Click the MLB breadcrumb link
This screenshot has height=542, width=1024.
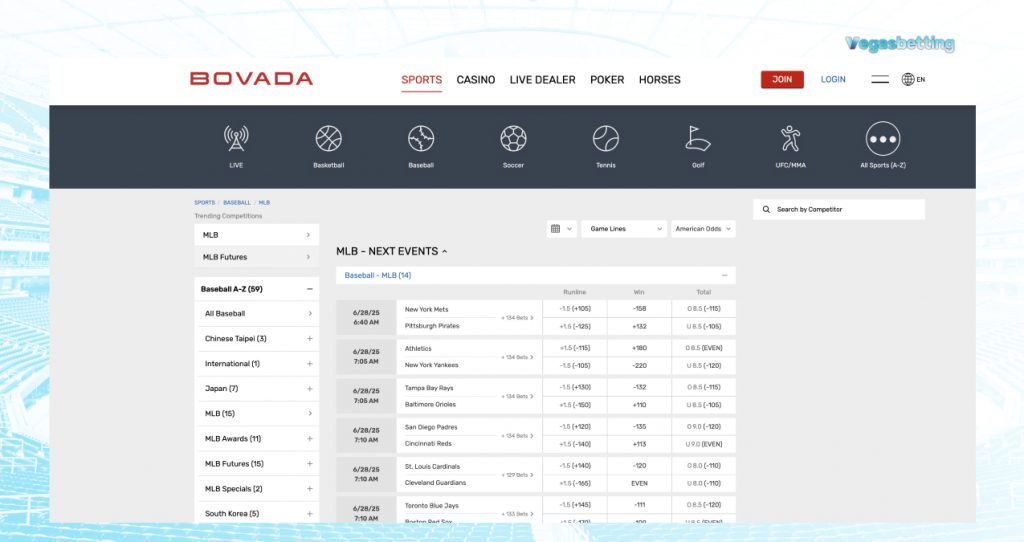(264, 202)
